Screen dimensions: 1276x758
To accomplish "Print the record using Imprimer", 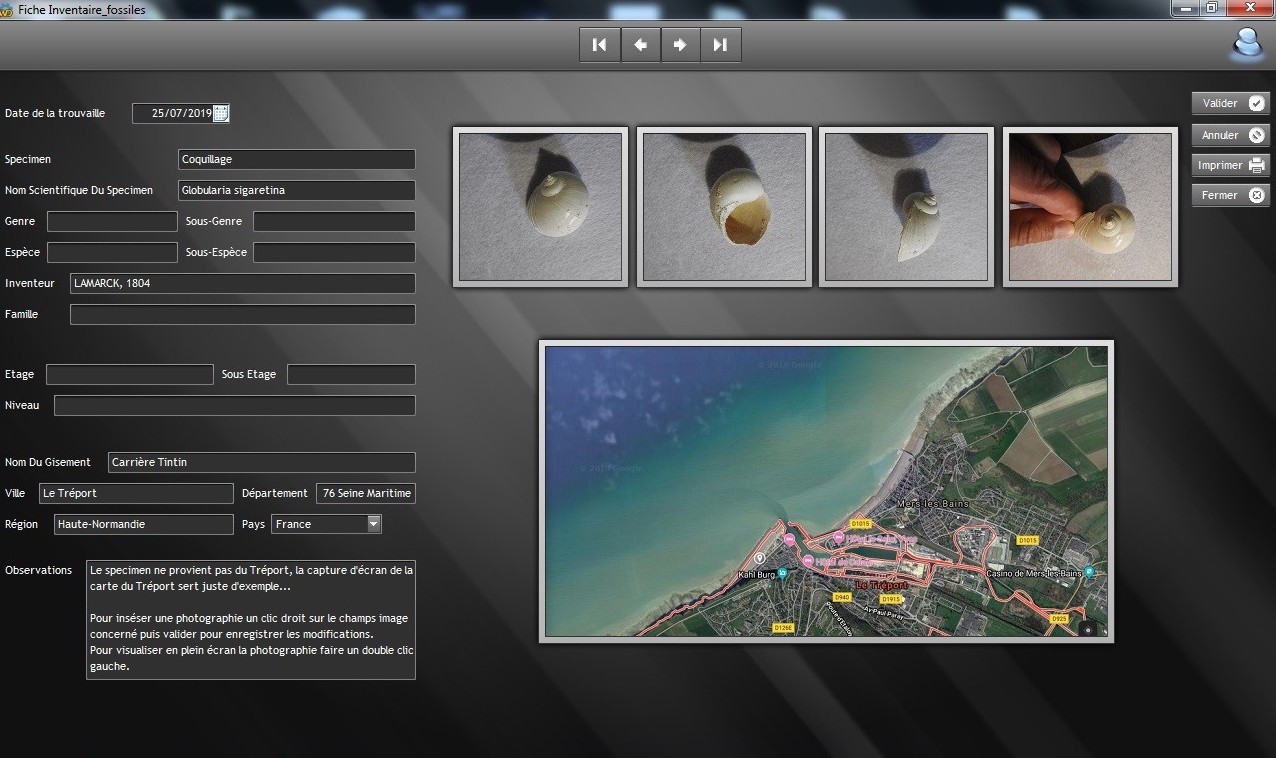I will point(1230,165).
